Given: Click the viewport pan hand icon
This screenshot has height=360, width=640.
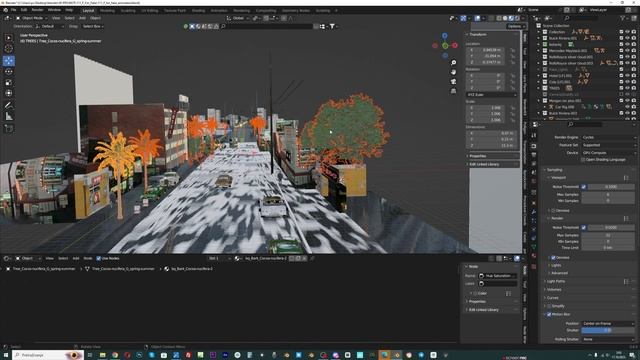Looking at the screenshot, I should click(453, 72).
